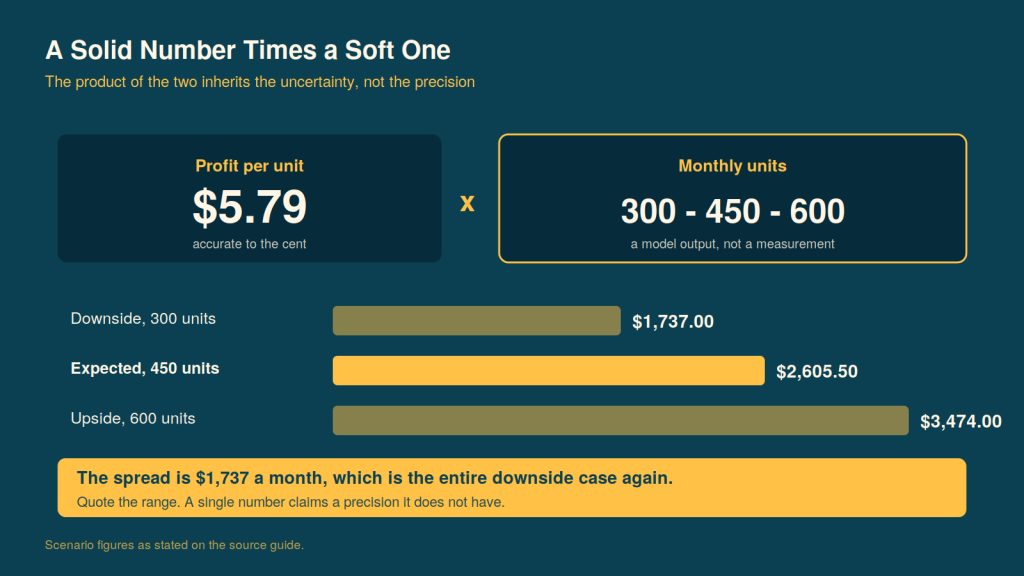Image resolution: width=1024 pixels, height=576 pixels.
Task: Click the 'Expected, 450 units' label
Action: tap(145, 368)
